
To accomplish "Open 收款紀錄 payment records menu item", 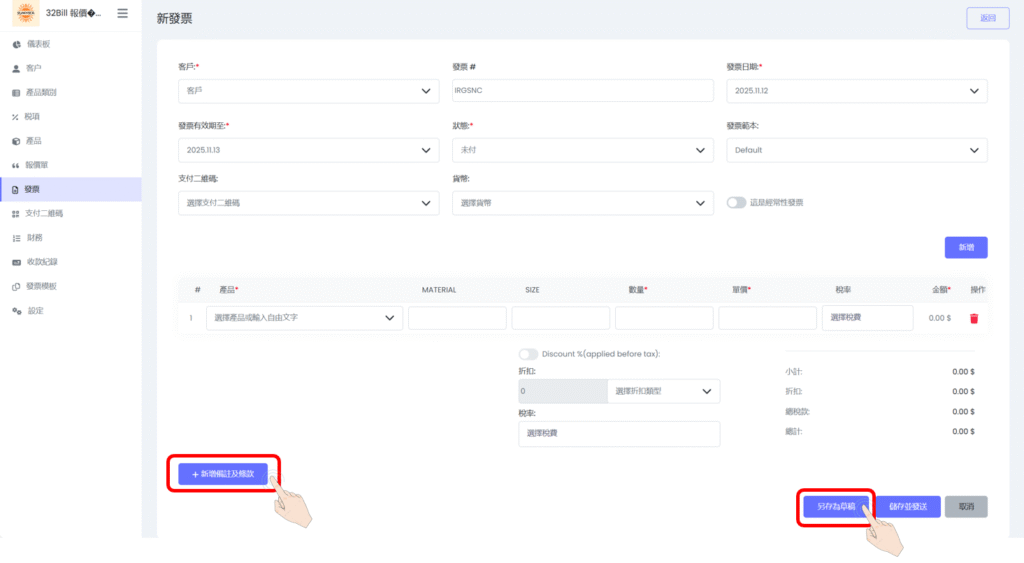I will (41, 262).
